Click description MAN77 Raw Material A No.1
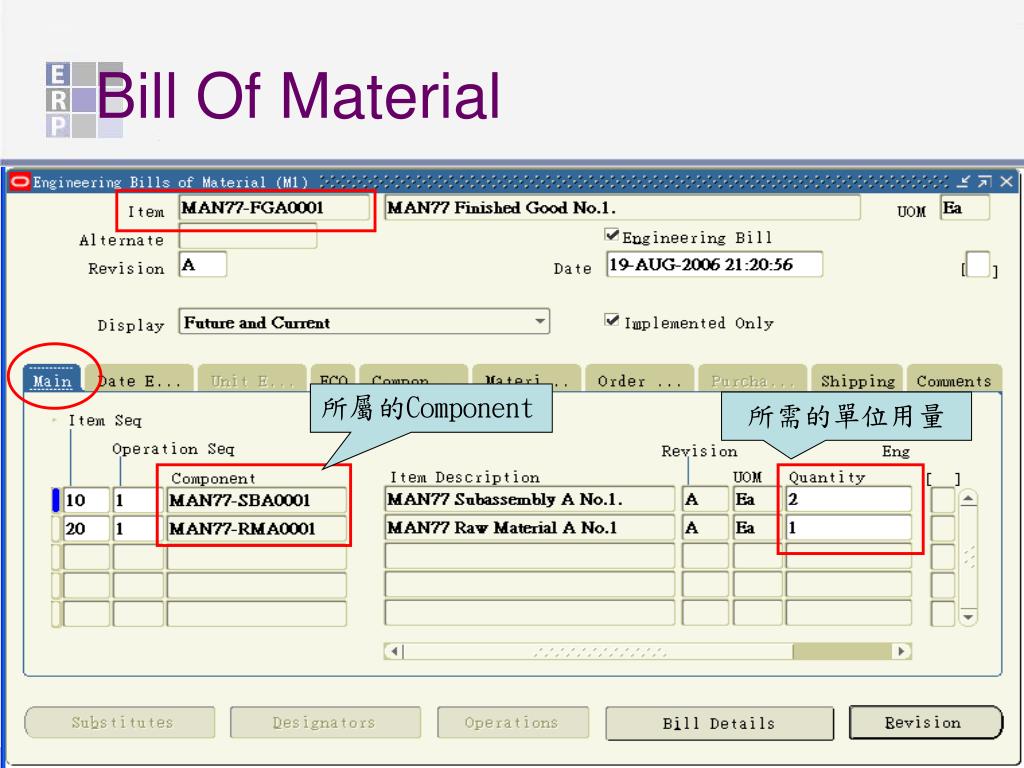The height and width of the screenshot is (768, 1024). pos(530,528)
